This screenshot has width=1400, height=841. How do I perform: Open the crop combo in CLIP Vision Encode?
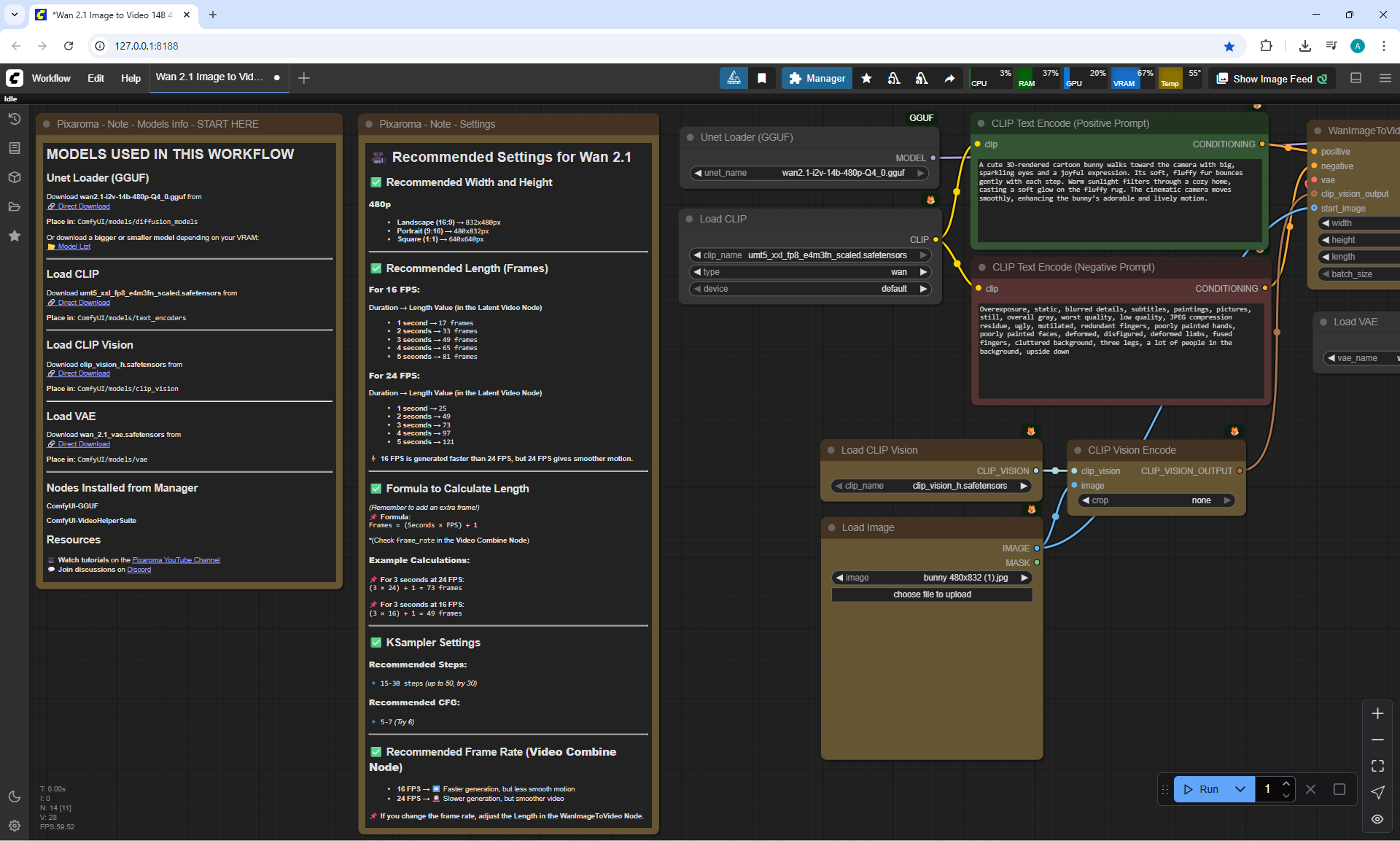click(1156, 500)
